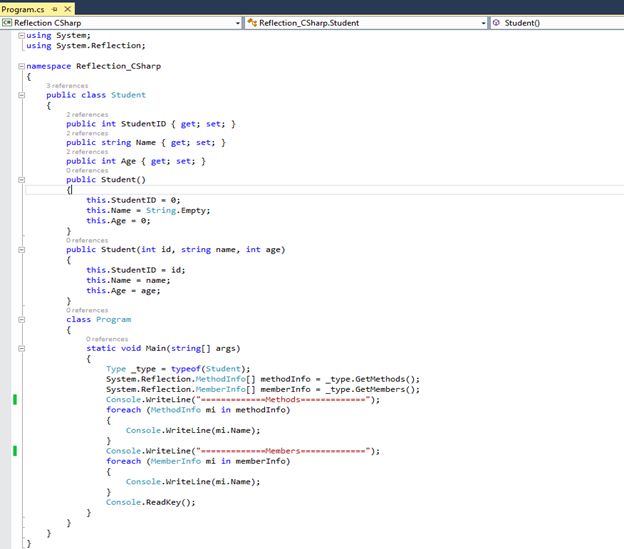Collapse the using directives block
The image size is (624, 549).
[x=21, y=35]
